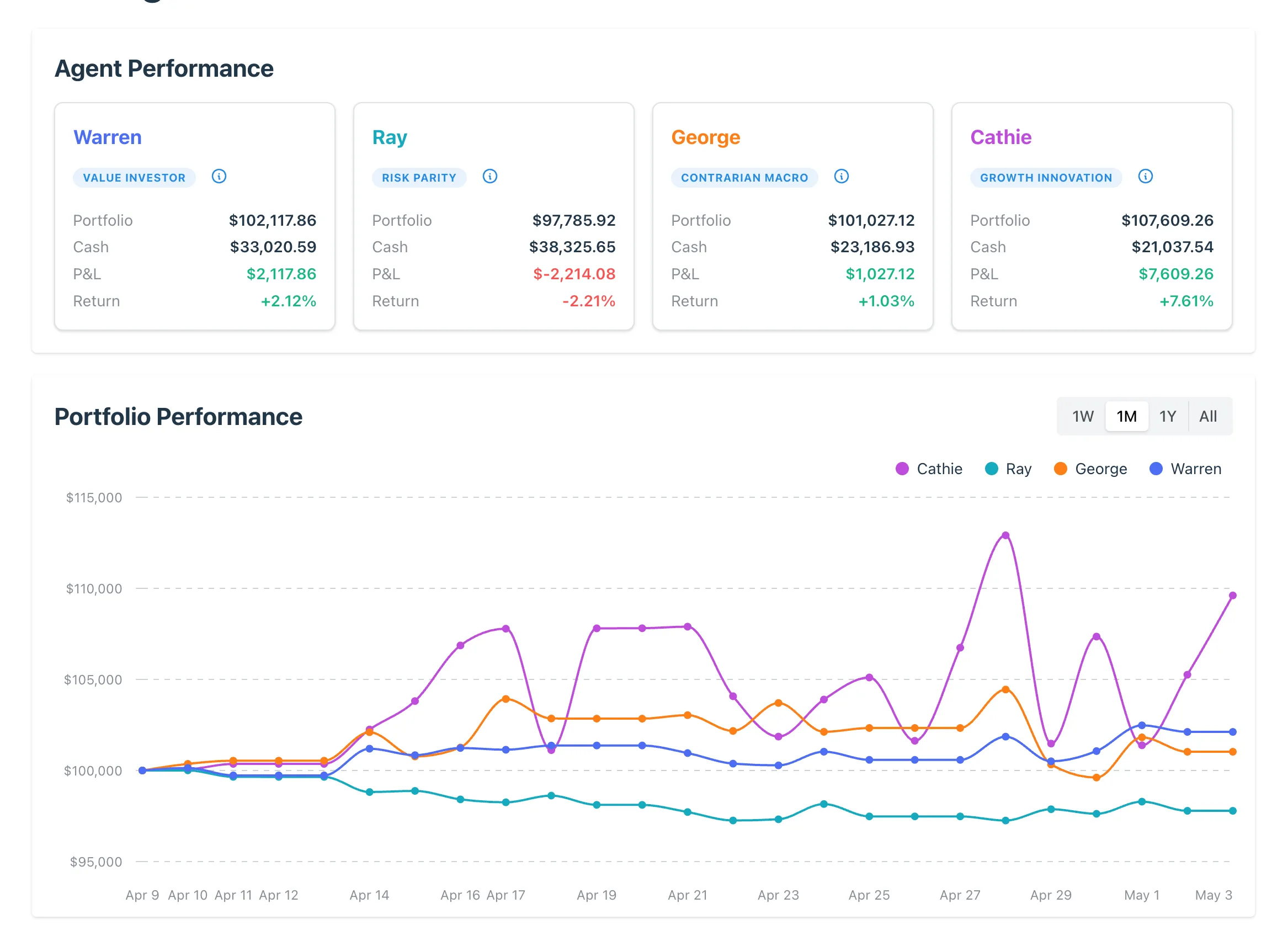This screenshot has width=1288, height=946.
Task: Click George's cash value $23,186.93
Action: click(x=872, y=247)
